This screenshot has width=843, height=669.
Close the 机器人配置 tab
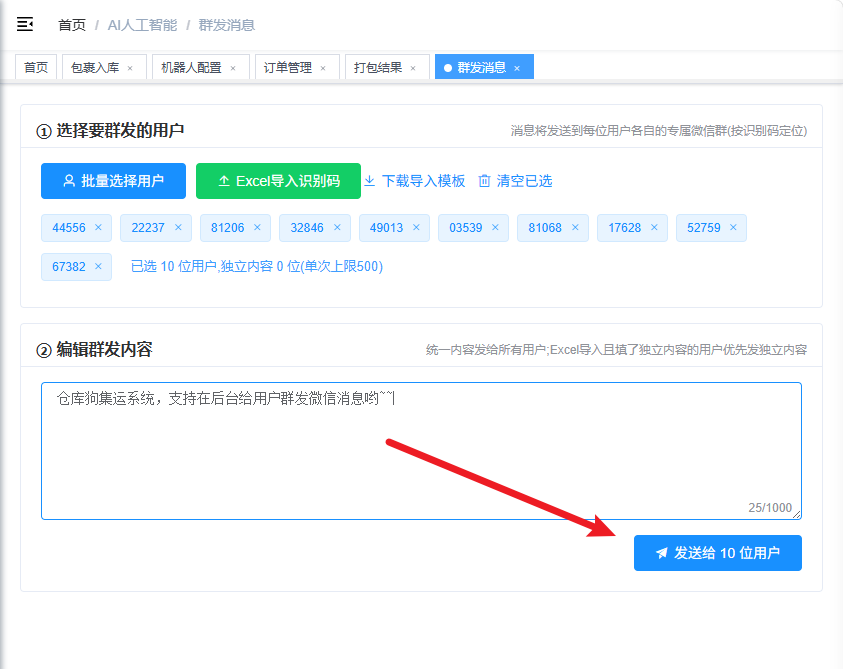click(x=233, y=68)
